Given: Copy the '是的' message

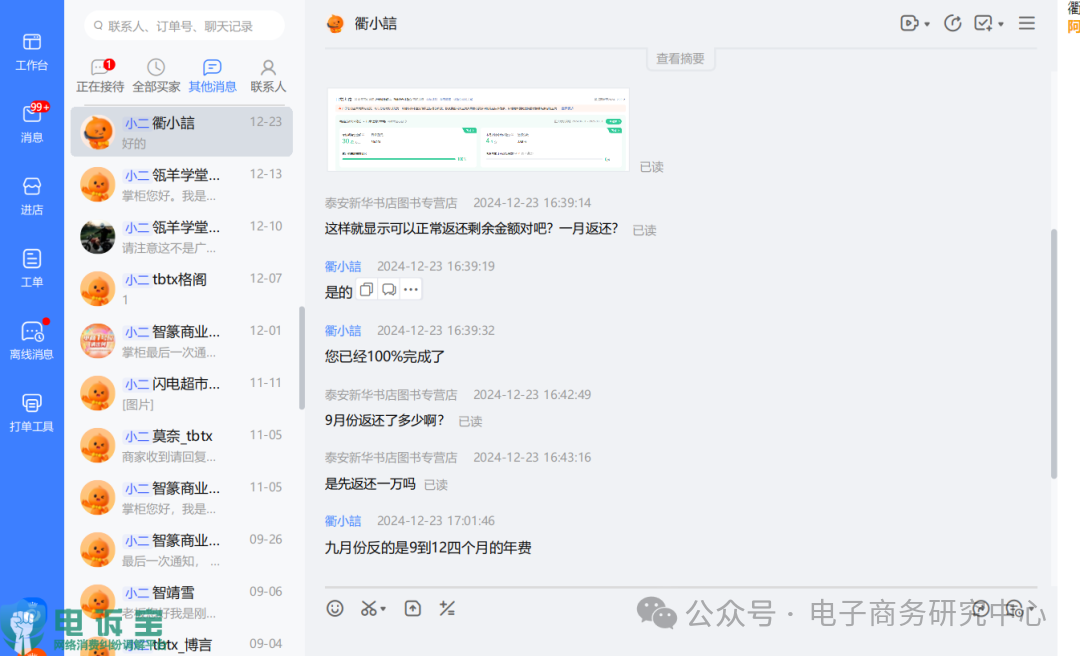Looking at the screenshot, I should tap(366, 289).
